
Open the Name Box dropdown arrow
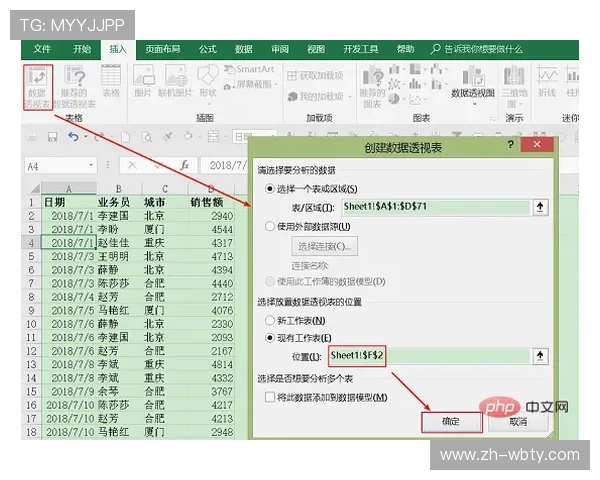[x=91, y=165]
